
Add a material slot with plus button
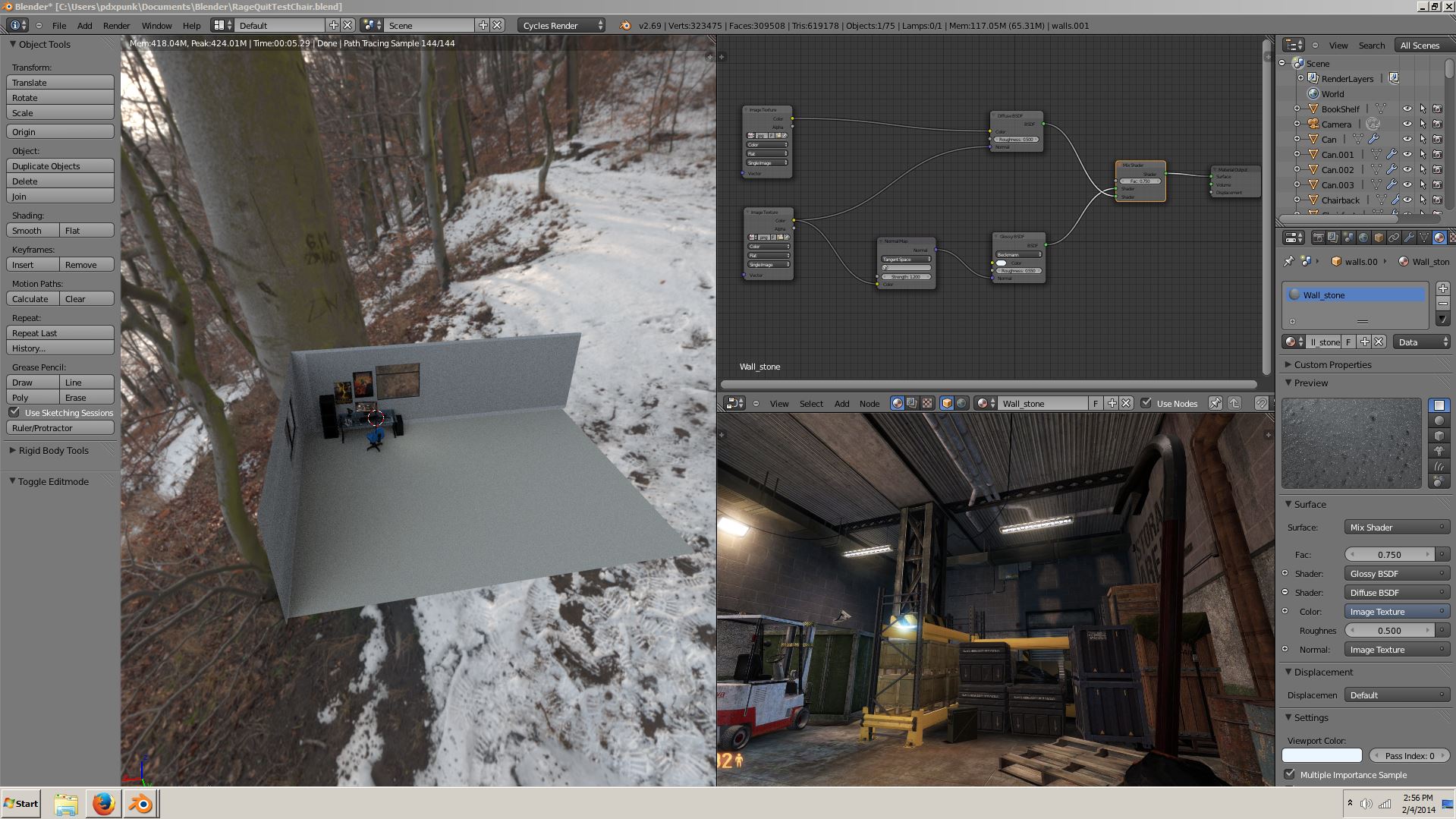coord(1443,288)
